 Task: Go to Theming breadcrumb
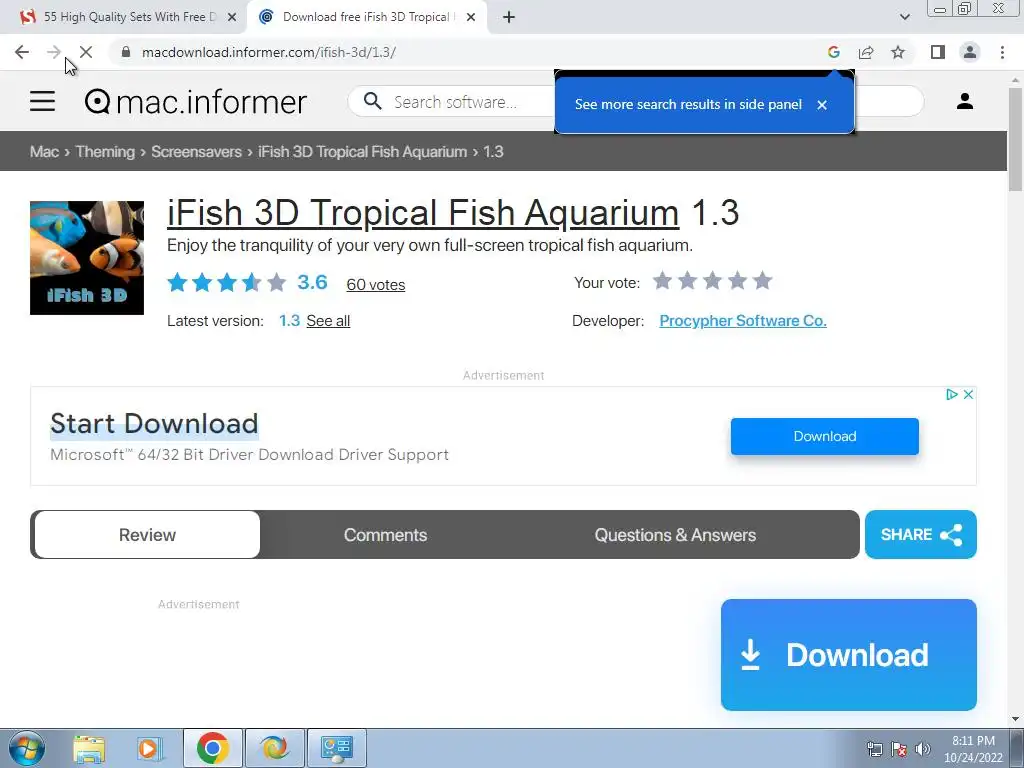tap(105, 152)
